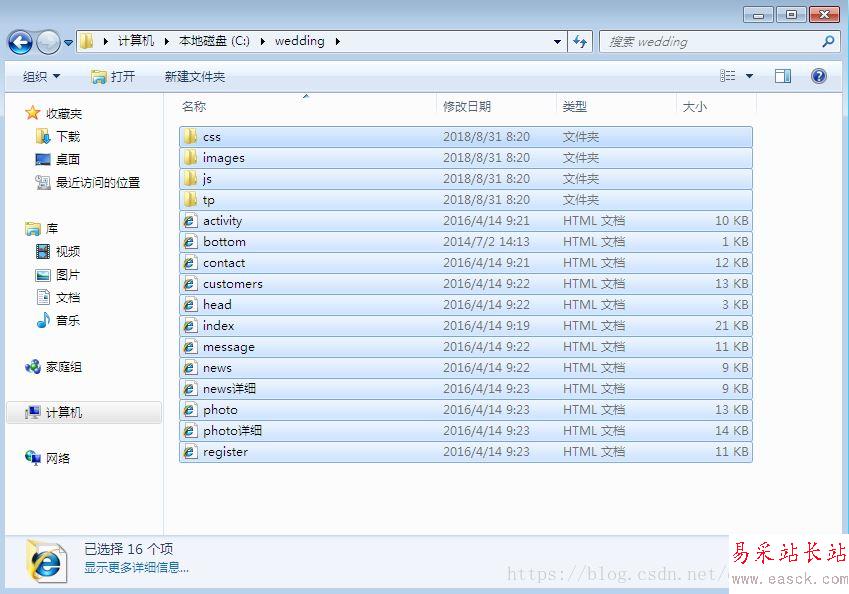Sort by 类型 column header
Viewport: 849px width, 594px height.
tap(574, 107)
